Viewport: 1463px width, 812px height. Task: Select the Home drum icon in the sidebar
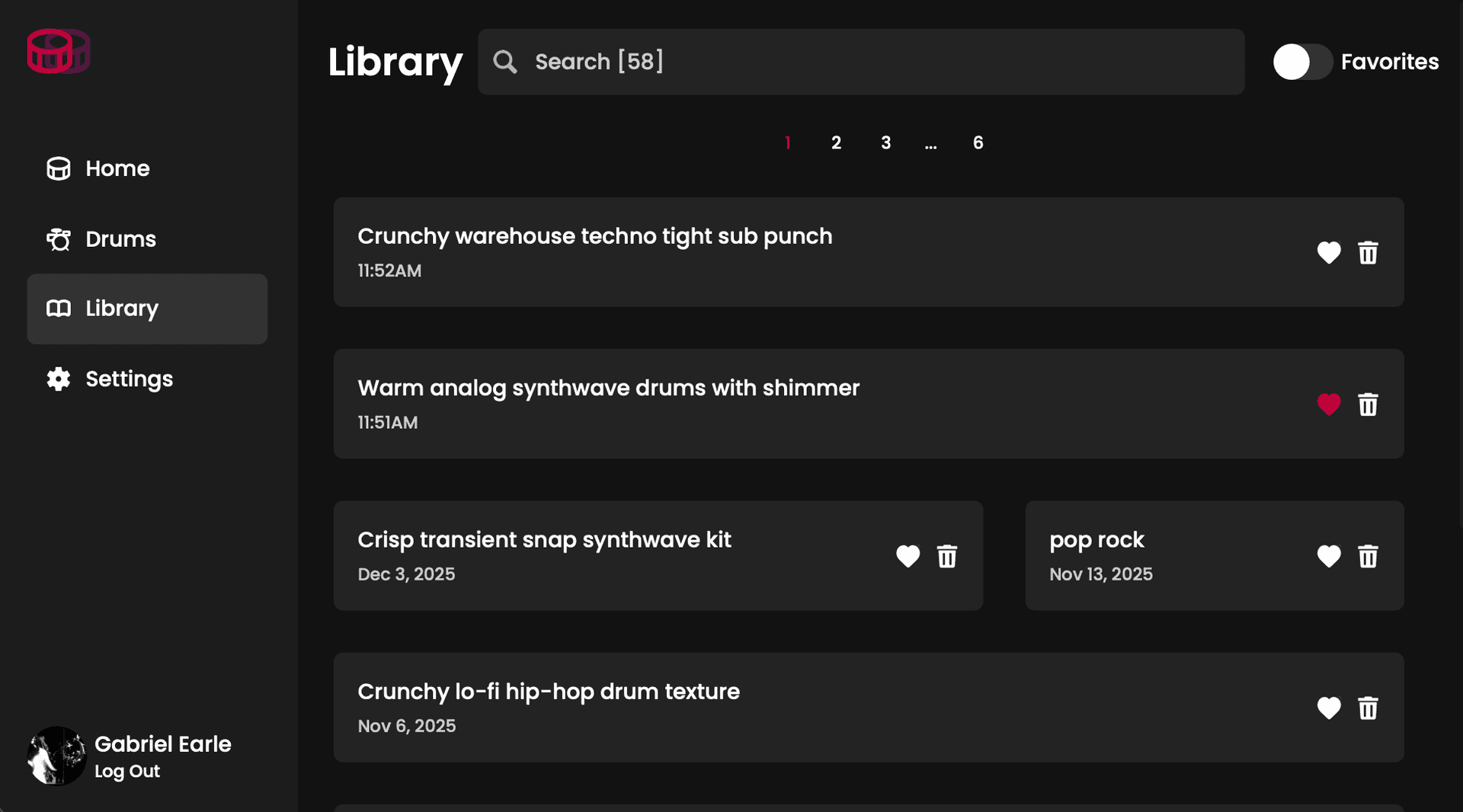click(58, 168)
